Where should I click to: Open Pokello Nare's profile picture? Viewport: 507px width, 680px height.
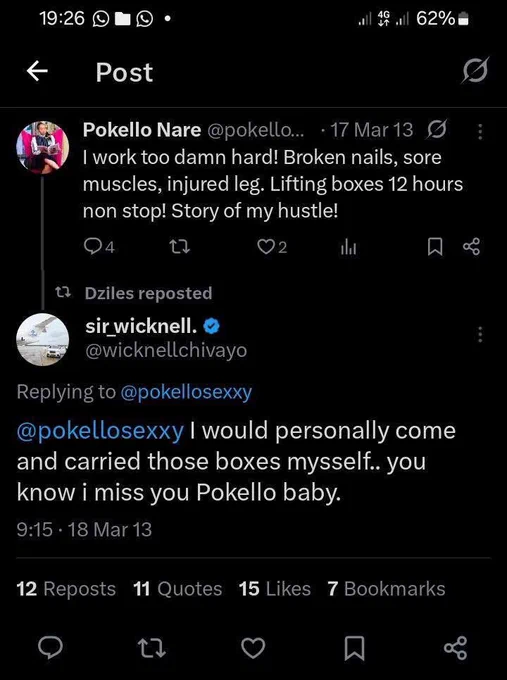[x=43, y=147]
